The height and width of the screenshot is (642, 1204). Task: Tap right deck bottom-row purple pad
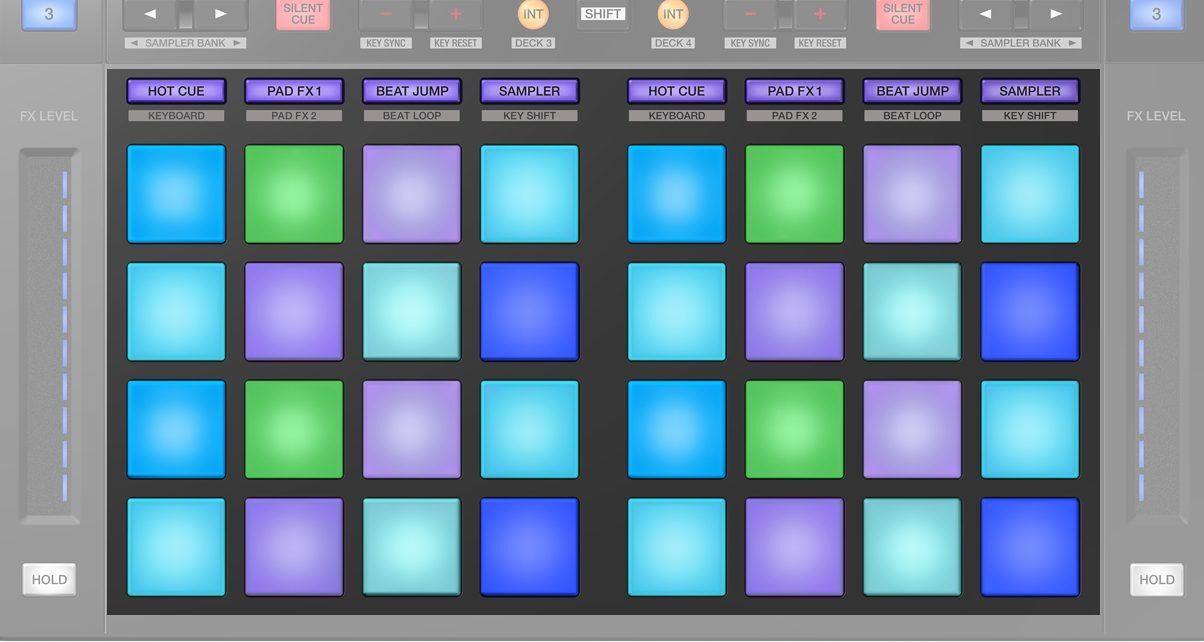[x=795, y=547]
